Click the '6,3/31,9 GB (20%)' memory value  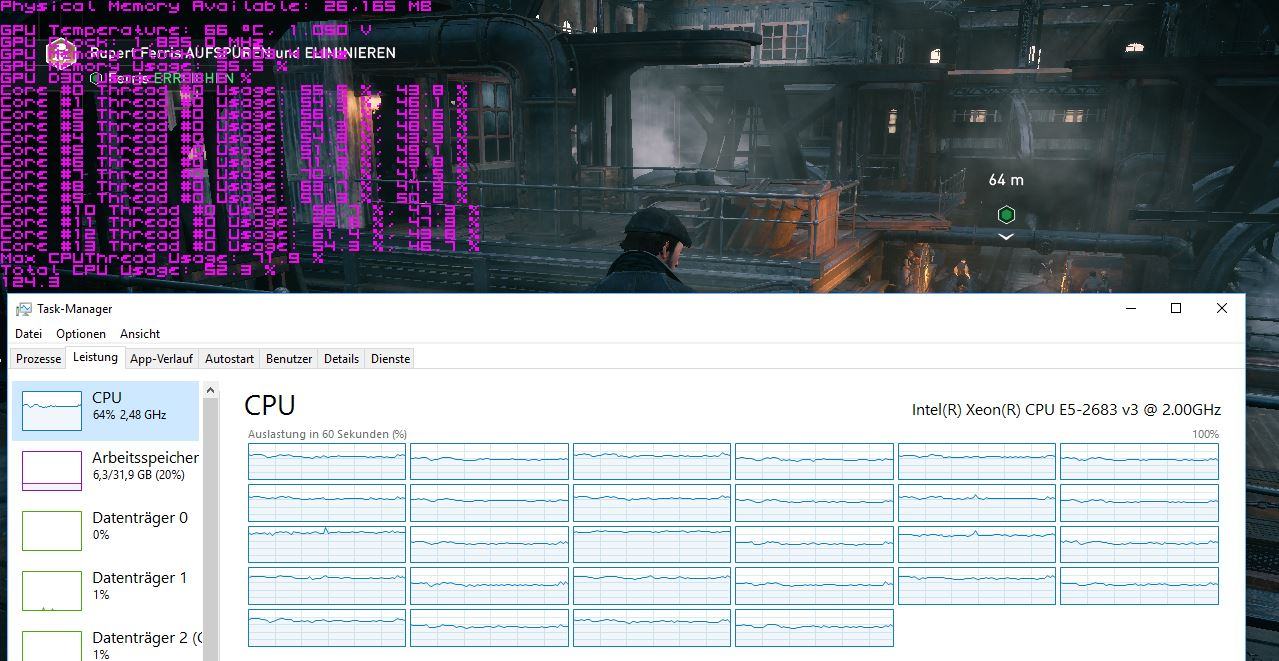(x=138, y=475)
